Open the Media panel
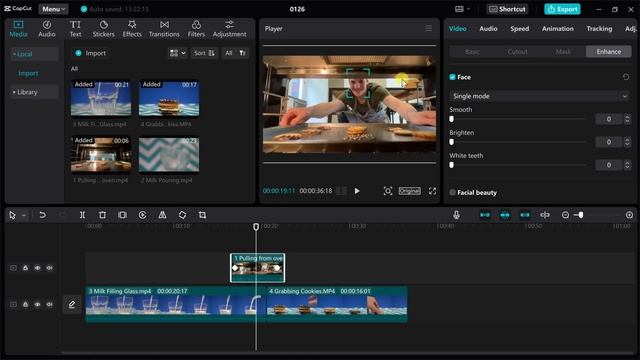 coord(18,29)
